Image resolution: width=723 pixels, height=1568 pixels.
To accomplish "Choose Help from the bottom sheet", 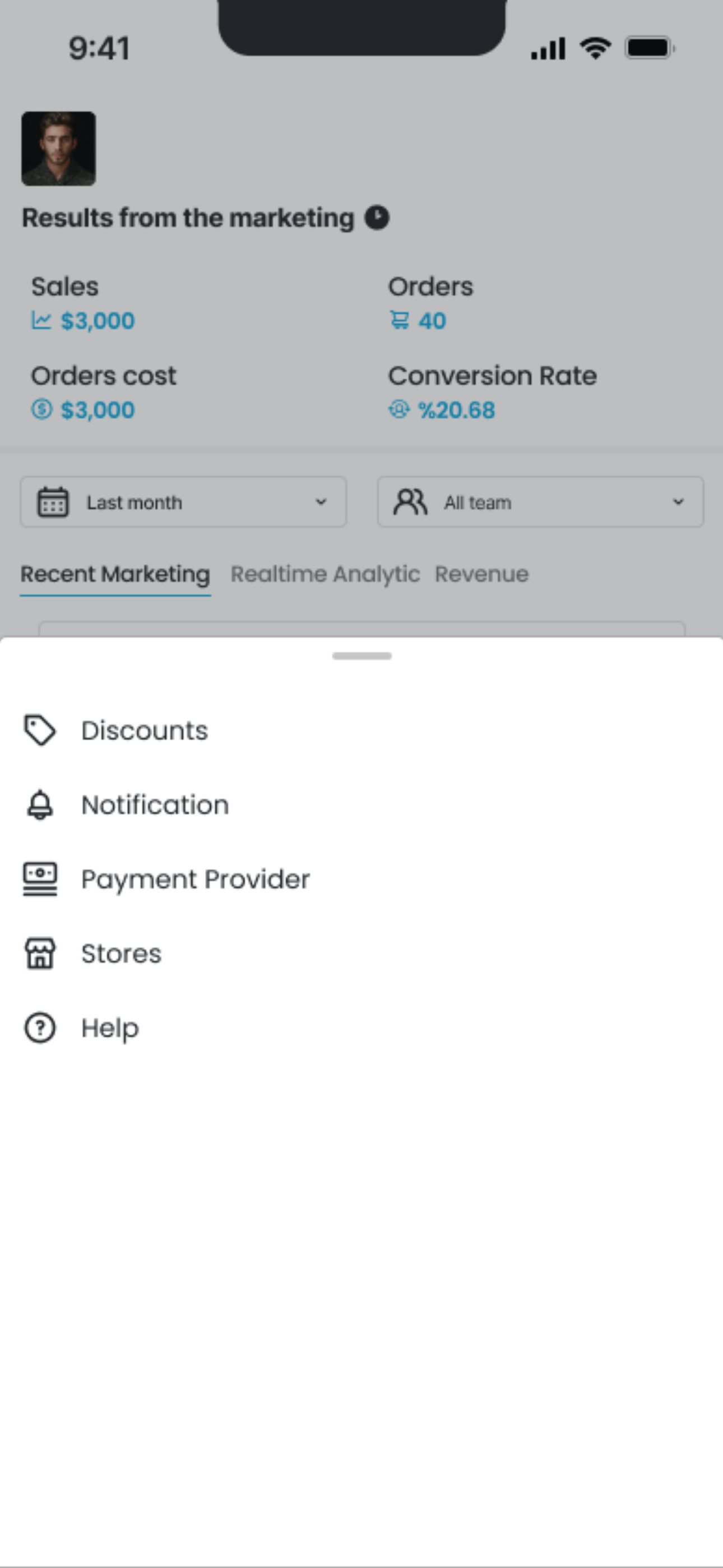I will tap(361, 1027).
